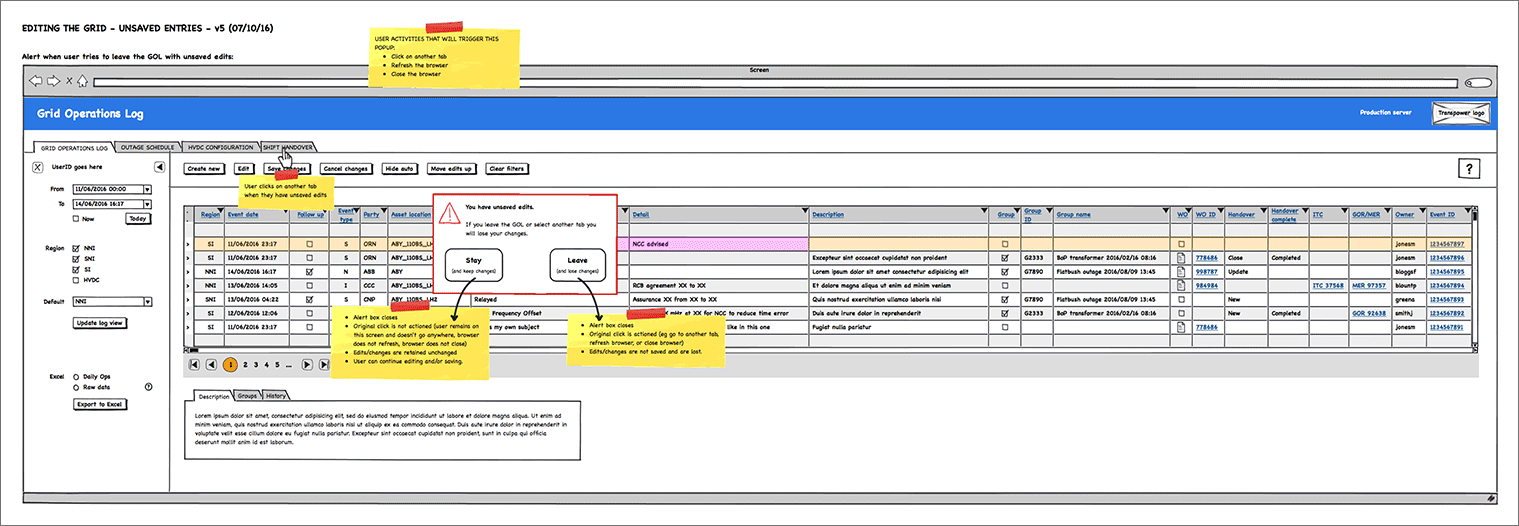Click the Excel info help icon

(148, 386)
